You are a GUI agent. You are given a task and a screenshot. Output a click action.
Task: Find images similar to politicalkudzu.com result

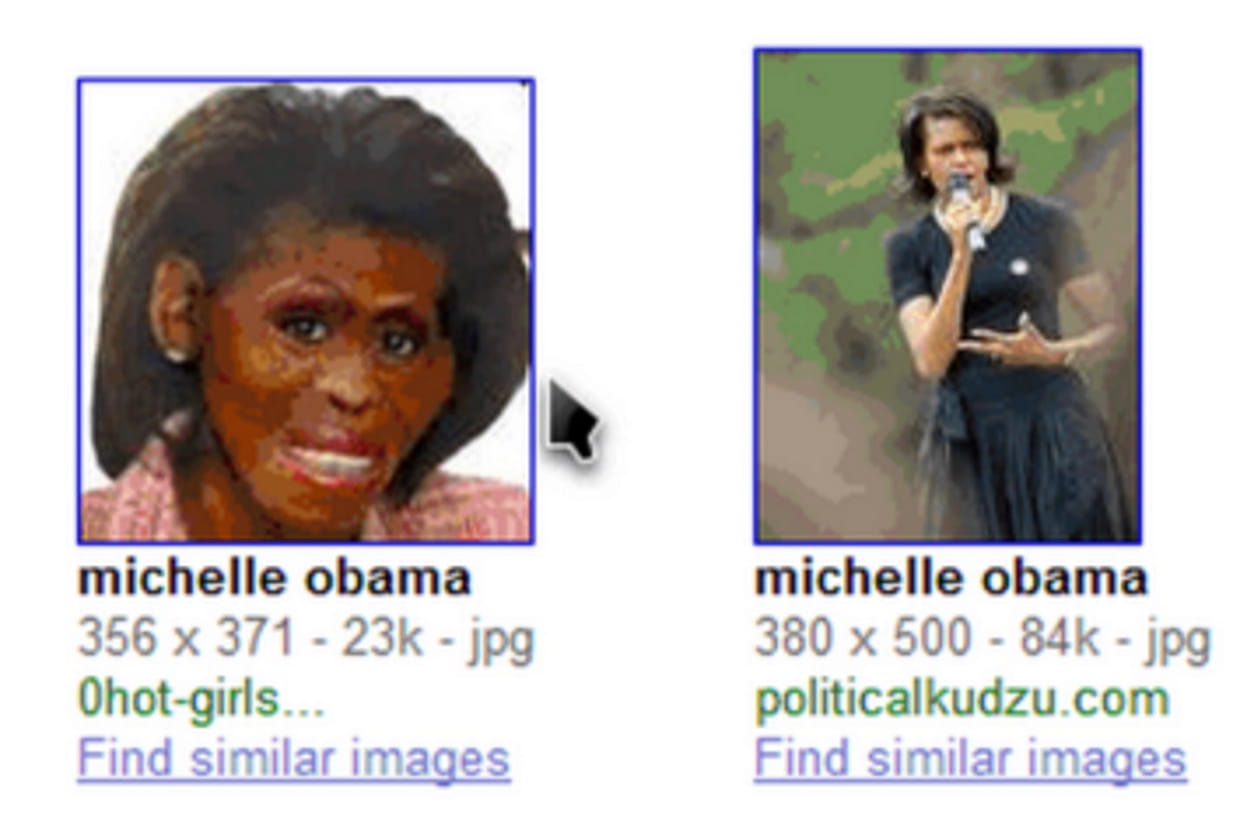point(970,759)
